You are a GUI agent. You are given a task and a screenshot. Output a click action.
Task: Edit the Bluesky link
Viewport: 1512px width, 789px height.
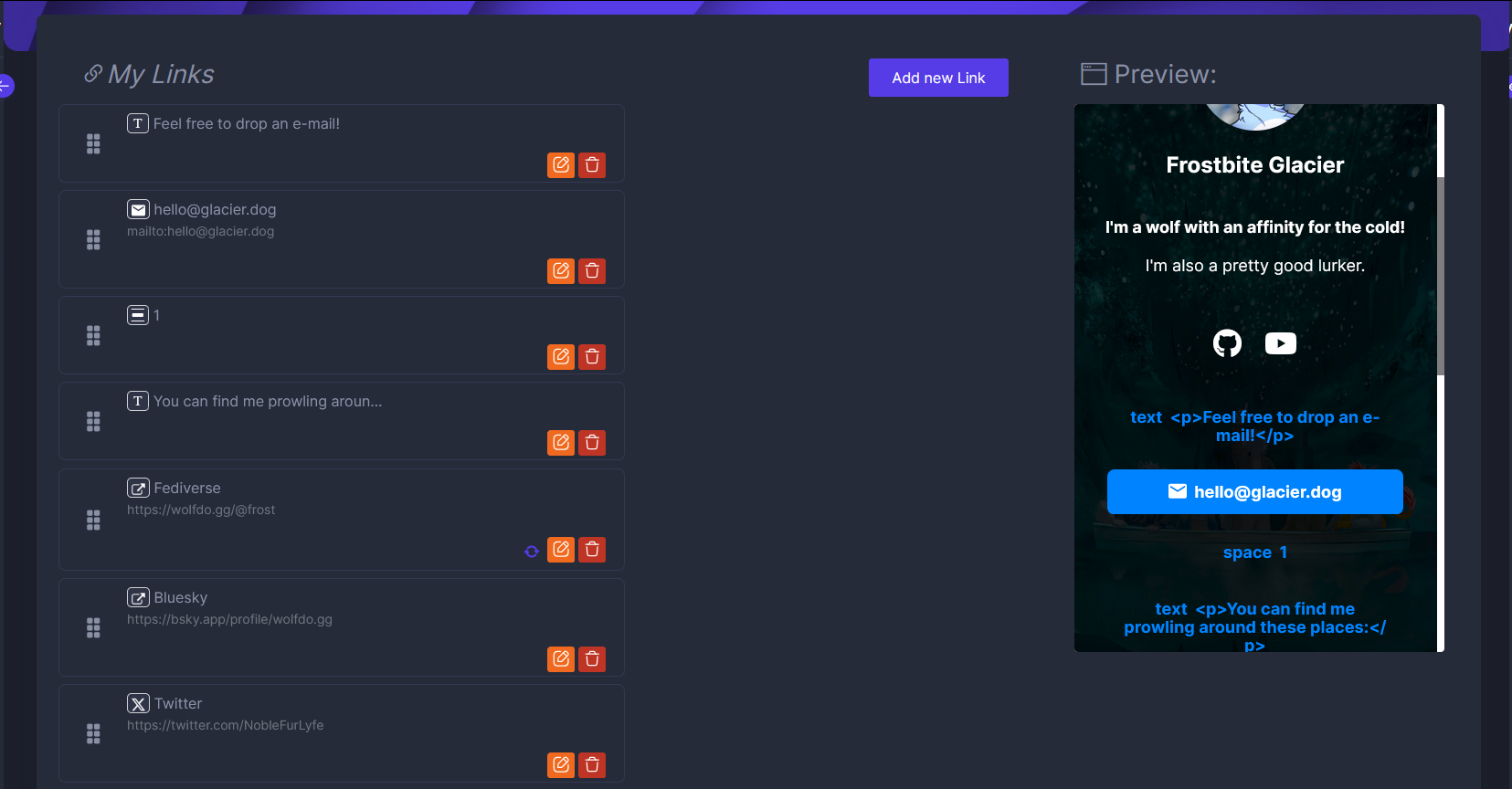pos(561,658)
